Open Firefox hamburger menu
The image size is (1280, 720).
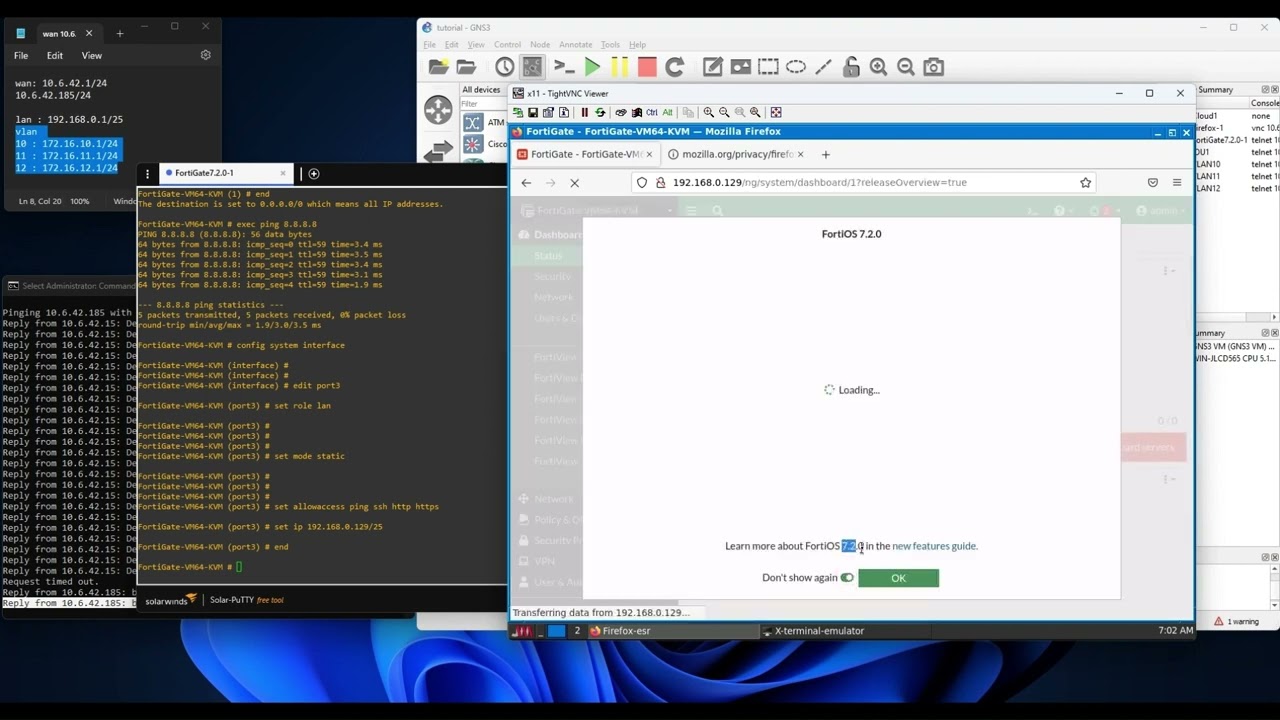point(1177,183)
